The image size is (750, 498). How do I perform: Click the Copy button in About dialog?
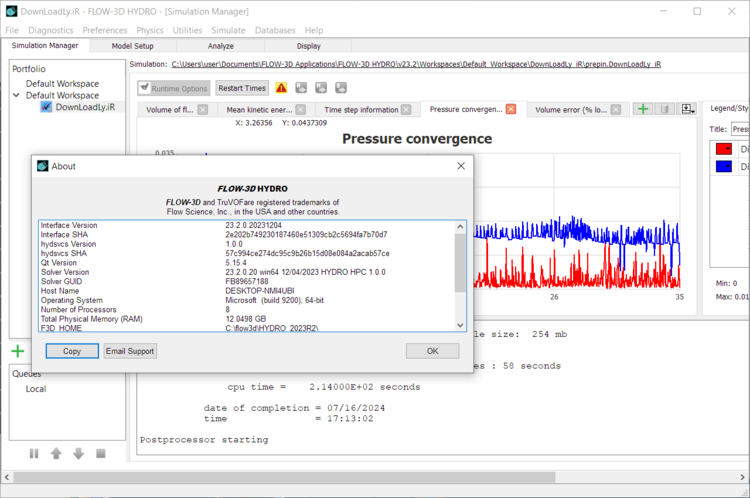point(72,351)
